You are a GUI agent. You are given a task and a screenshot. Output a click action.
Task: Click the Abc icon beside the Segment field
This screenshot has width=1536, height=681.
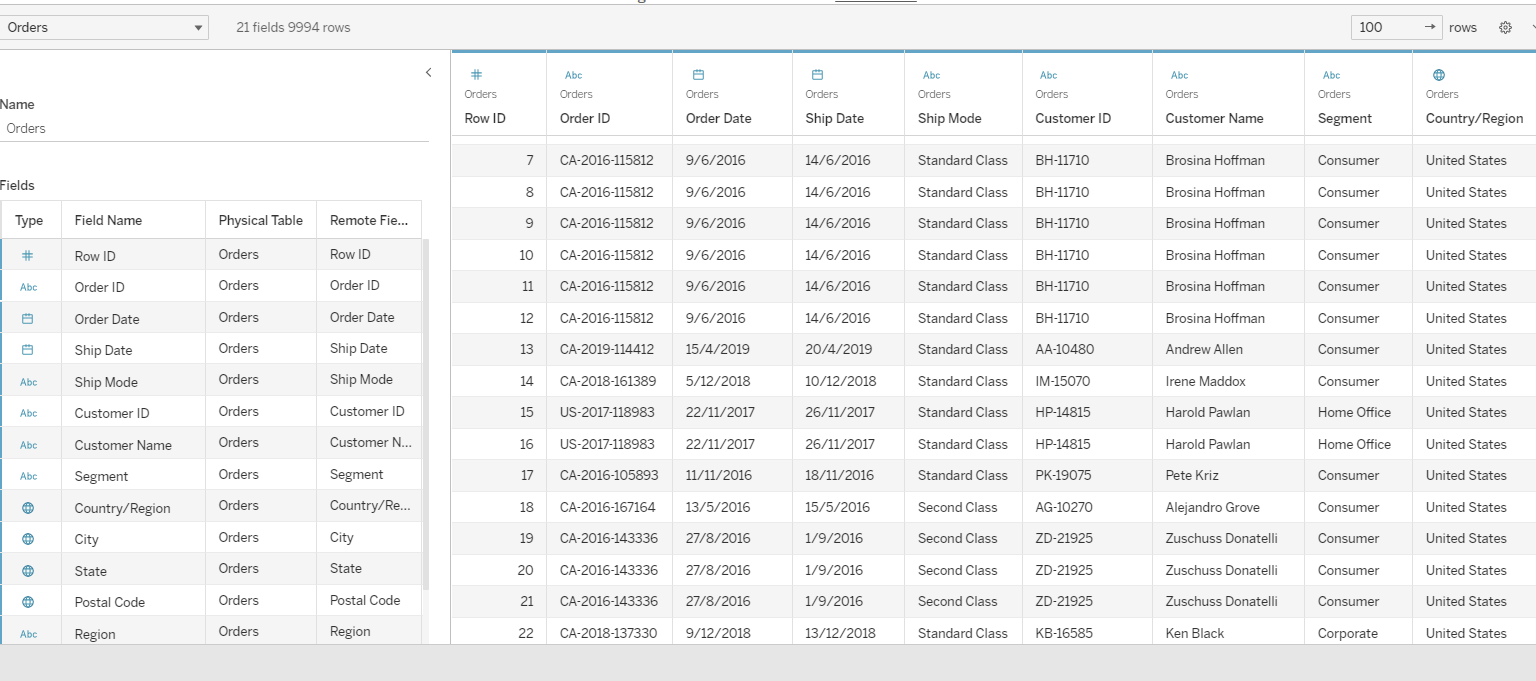click(28, 476)
